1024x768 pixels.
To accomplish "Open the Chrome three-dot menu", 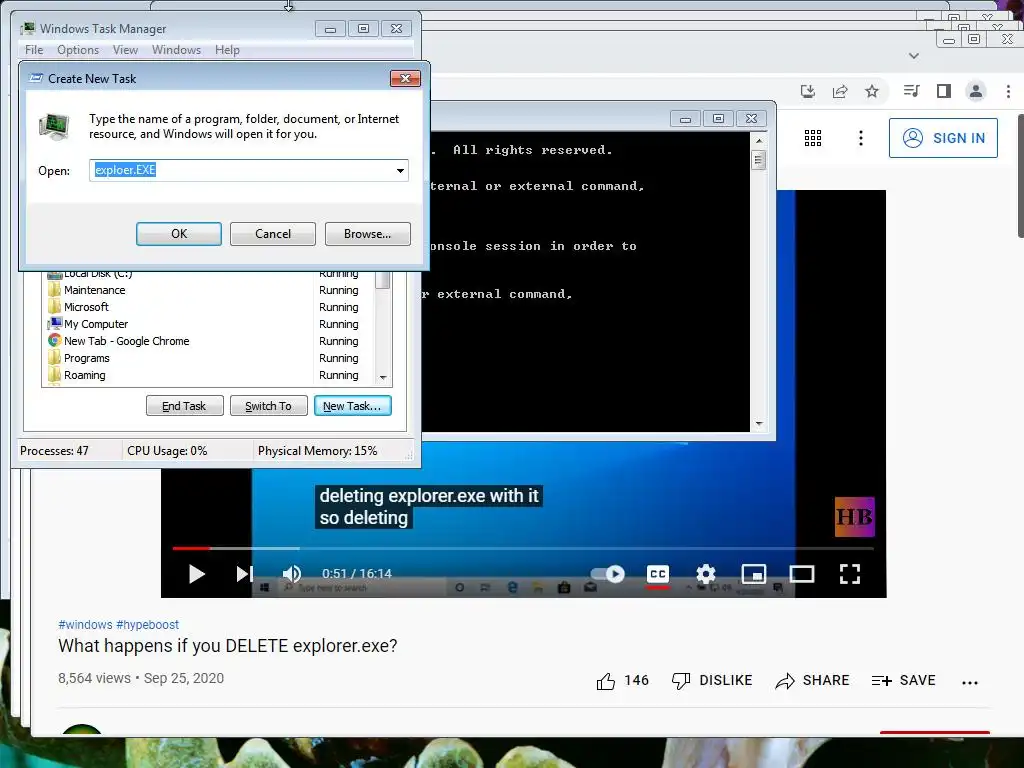I will click(x=1008, y=91).
